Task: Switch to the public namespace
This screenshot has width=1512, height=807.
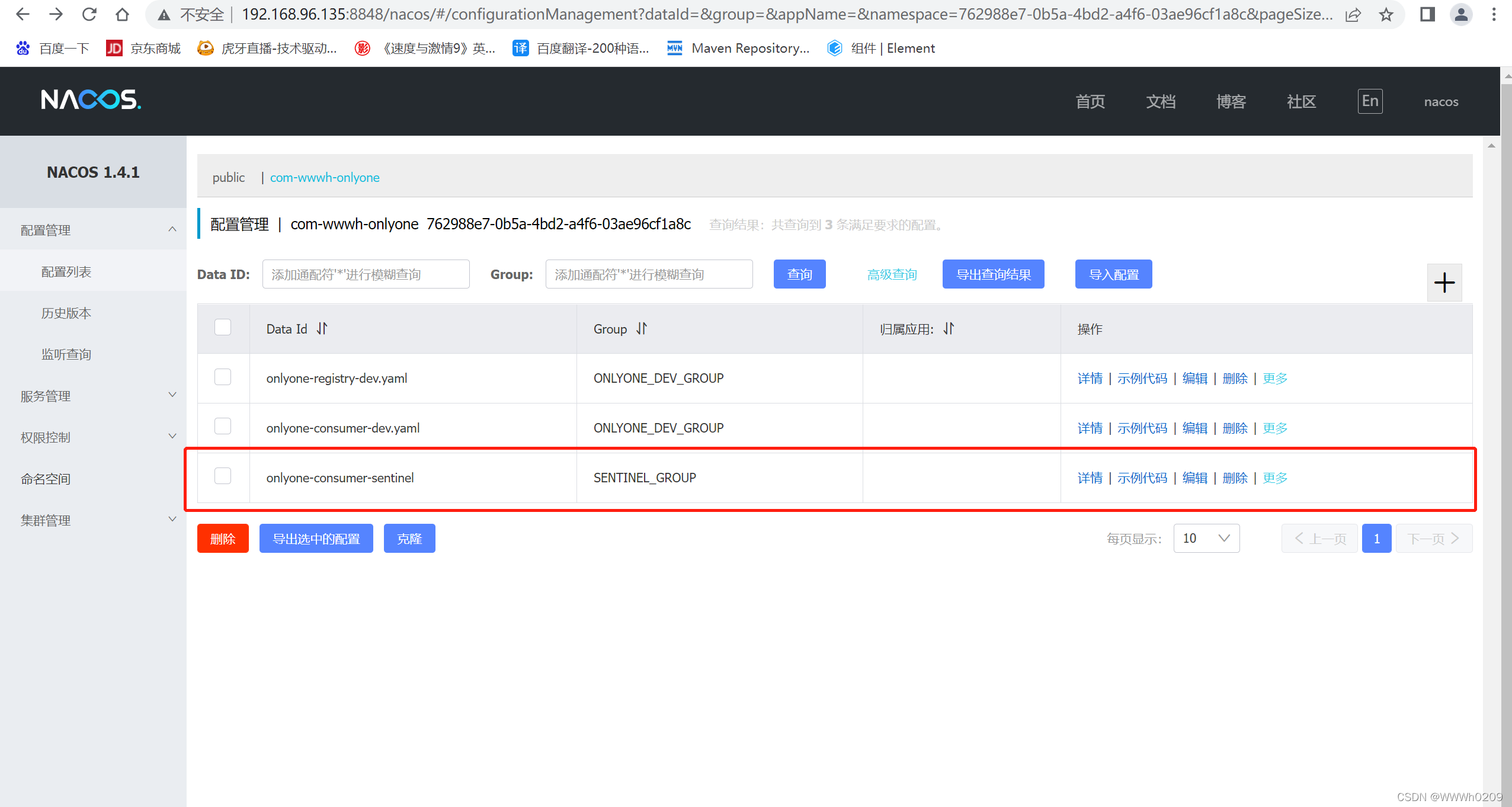Action: [229, 177]
